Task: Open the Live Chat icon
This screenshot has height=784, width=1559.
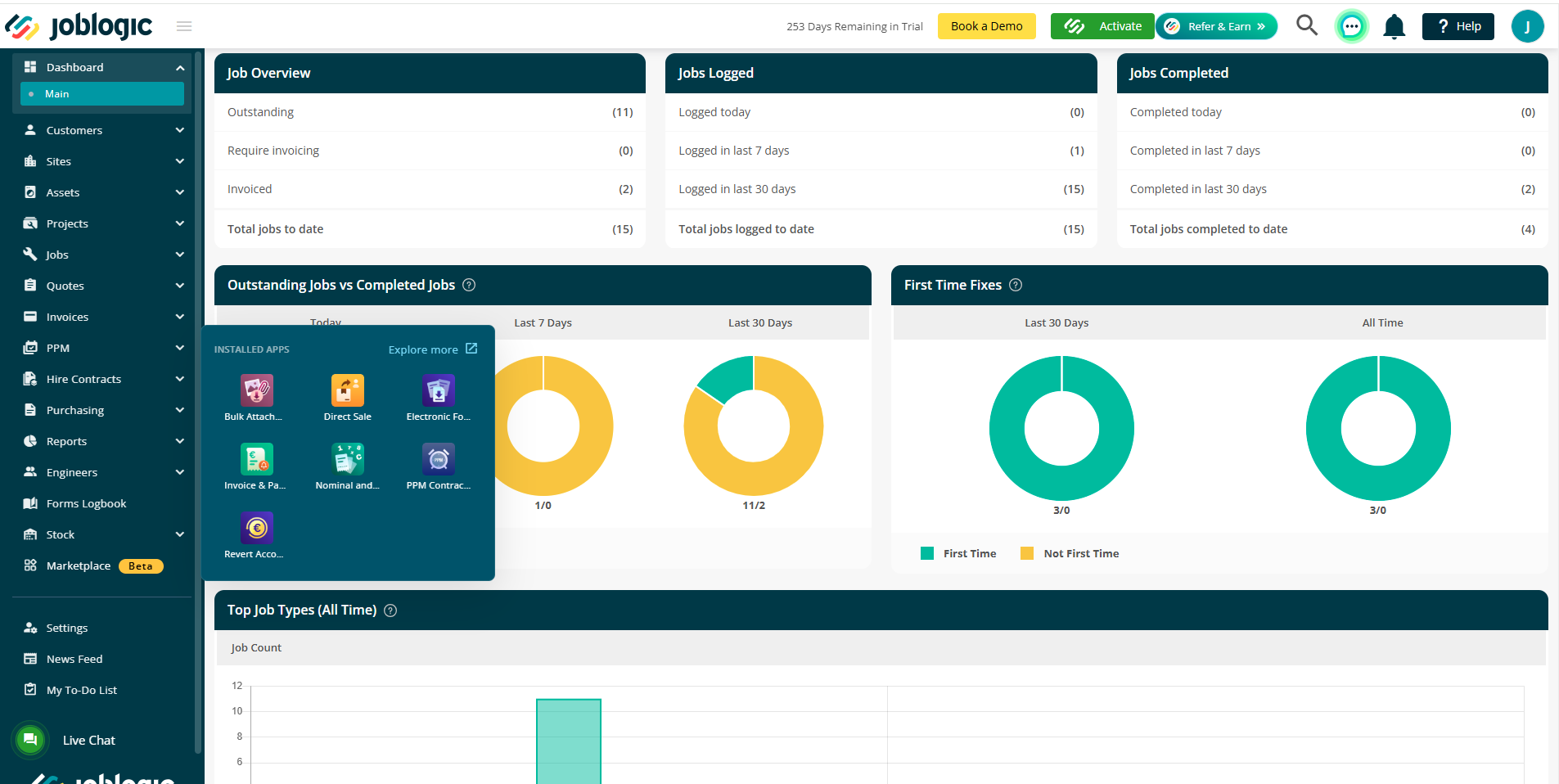Action: point(30,740)
